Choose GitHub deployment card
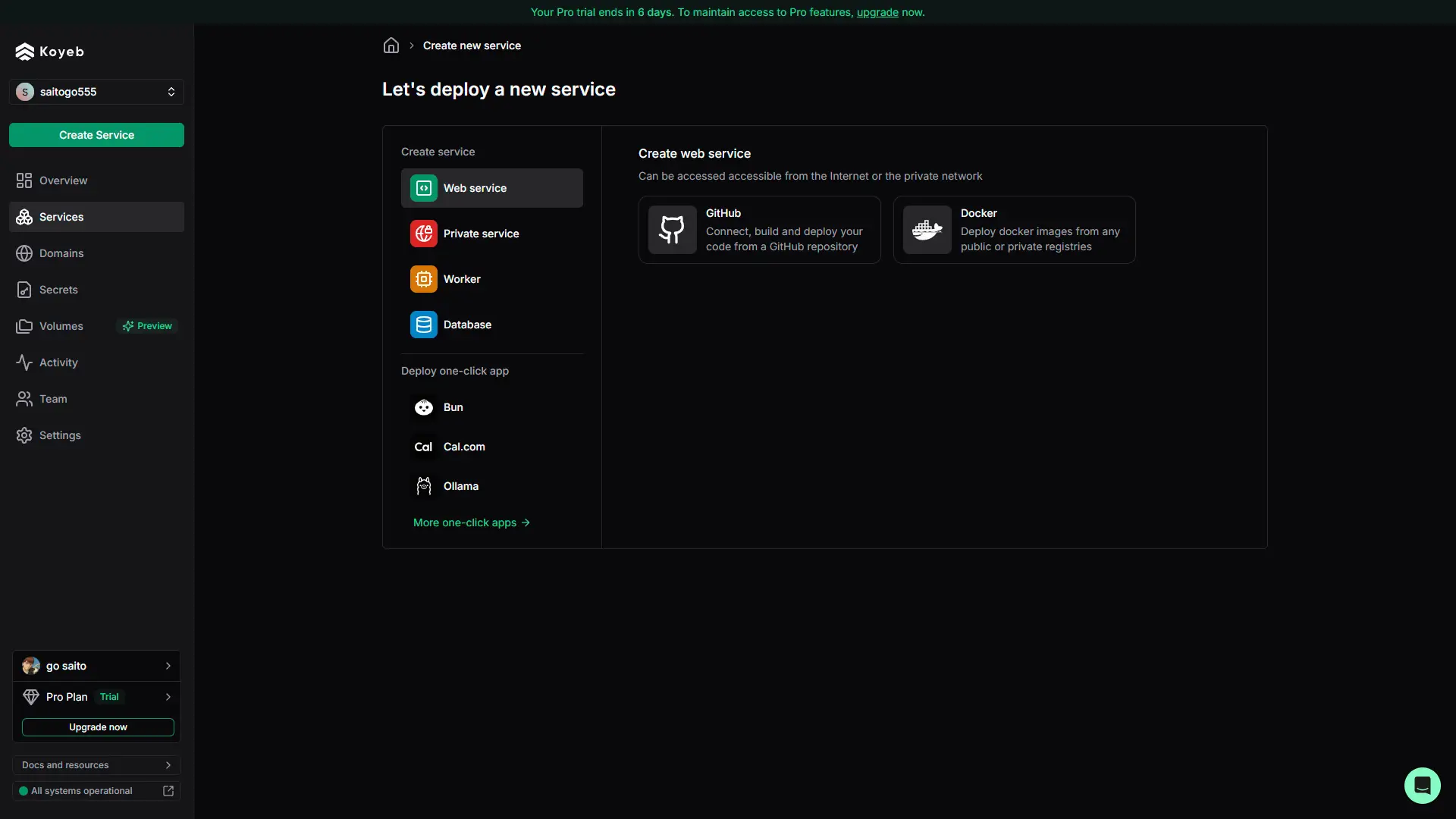The image size is (1456, 819). click(760, 230)
